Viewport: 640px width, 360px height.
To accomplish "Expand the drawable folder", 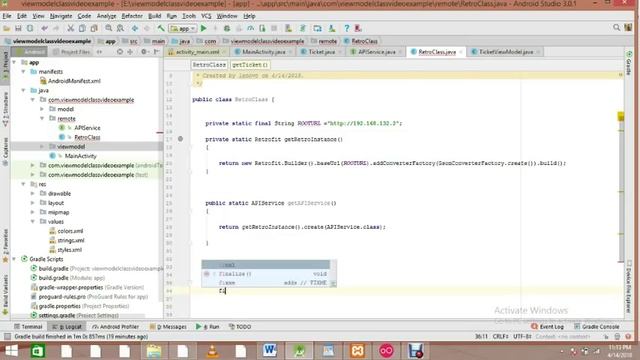I will tap(33, 193).
